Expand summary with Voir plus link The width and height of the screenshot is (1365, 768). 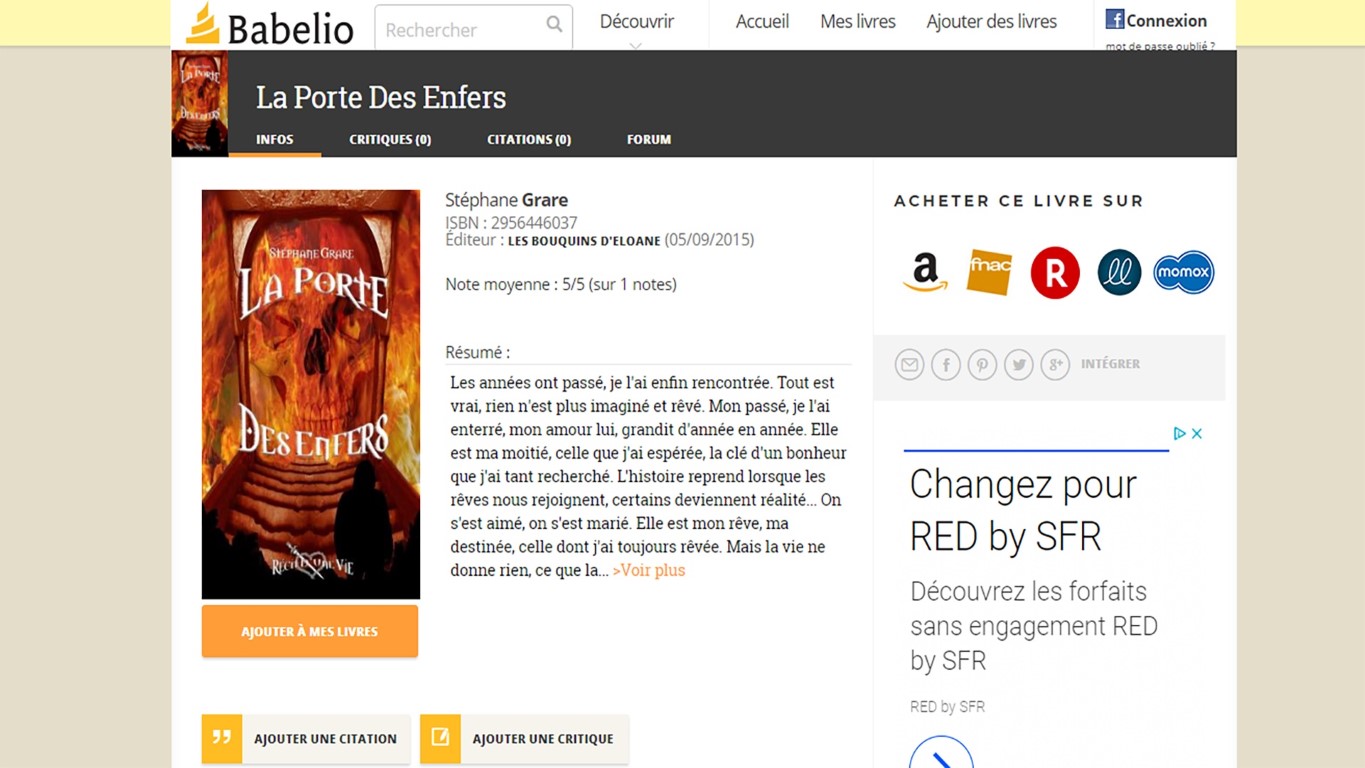(649, 570)
